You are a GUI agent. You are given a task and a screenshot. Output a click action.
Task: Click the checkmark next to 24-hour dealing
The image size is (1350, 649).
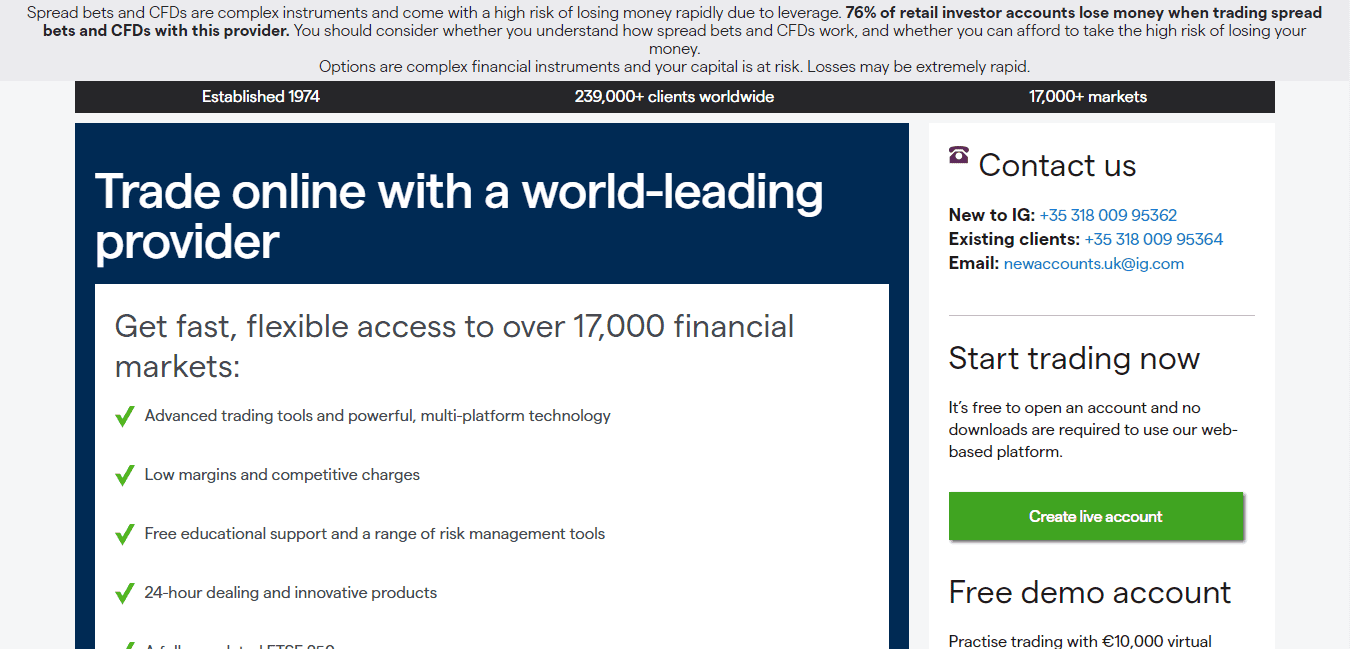[125, 593]
